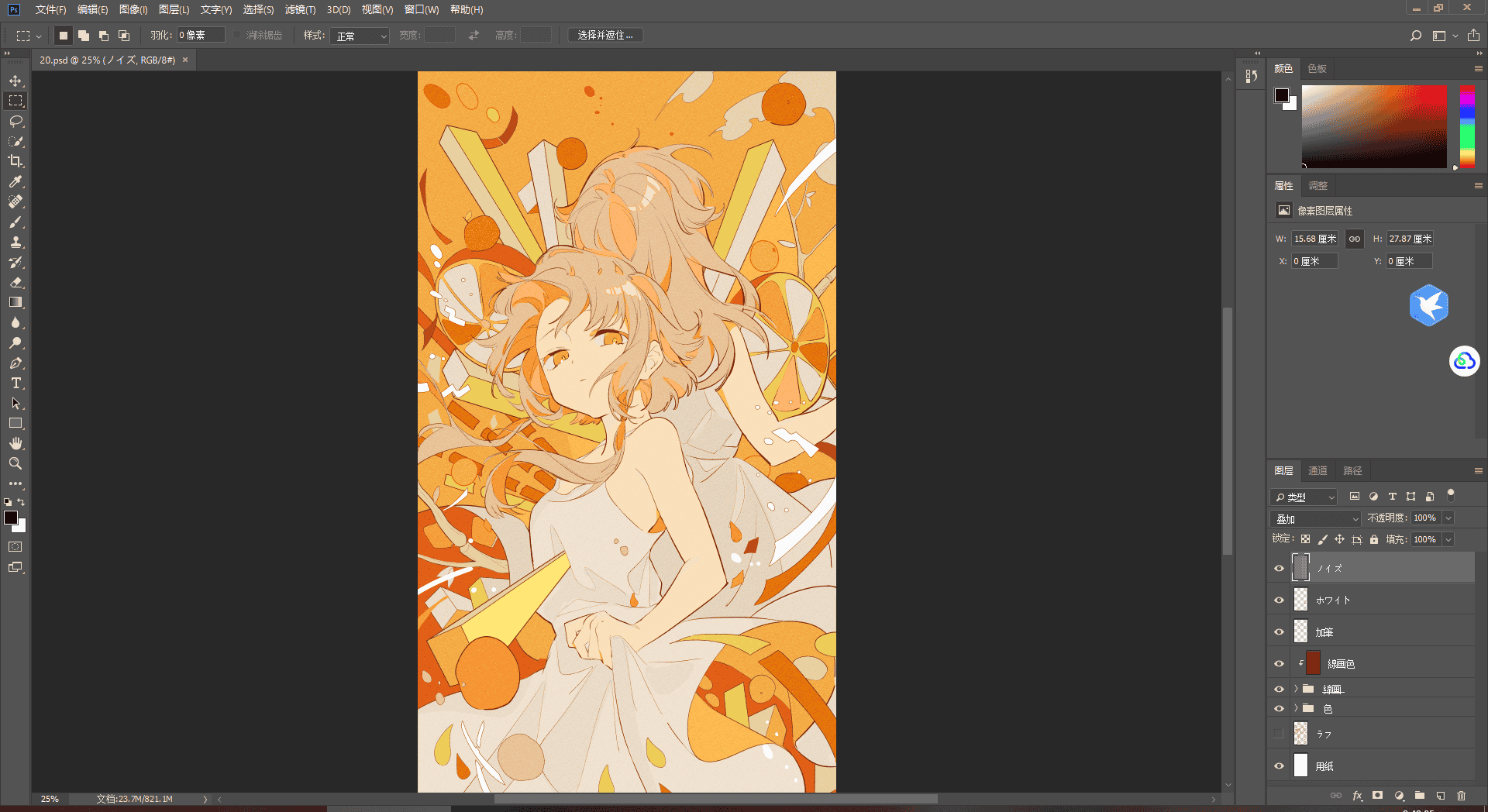The image size is (1488, 812).
Task: Select the Horizontal Type tool
Action: pos(15,383)
